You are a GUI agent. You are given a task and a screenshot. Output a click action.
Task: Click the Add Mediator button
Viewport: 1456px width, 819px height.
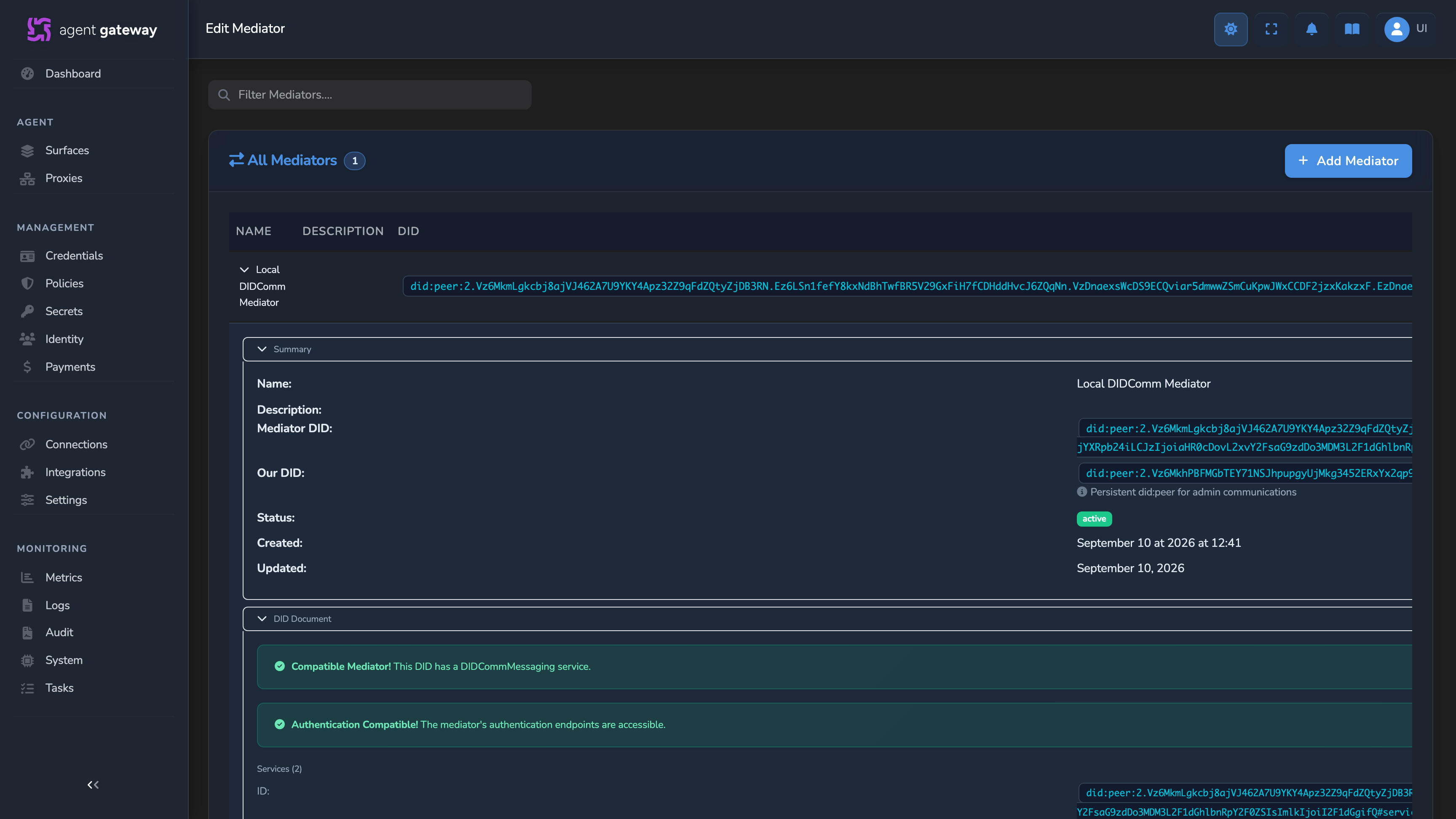point(1348,161)
